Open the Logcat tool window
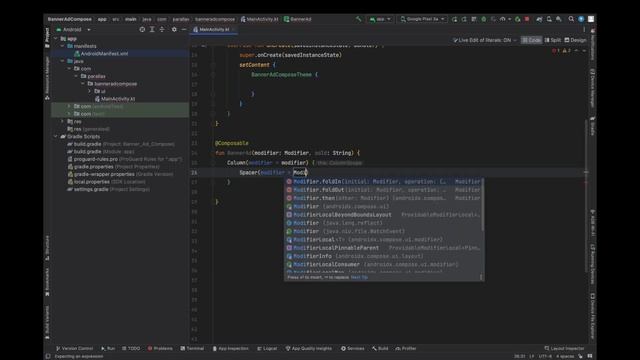Screen dimensions: 640x360 (x=267, y=349)
